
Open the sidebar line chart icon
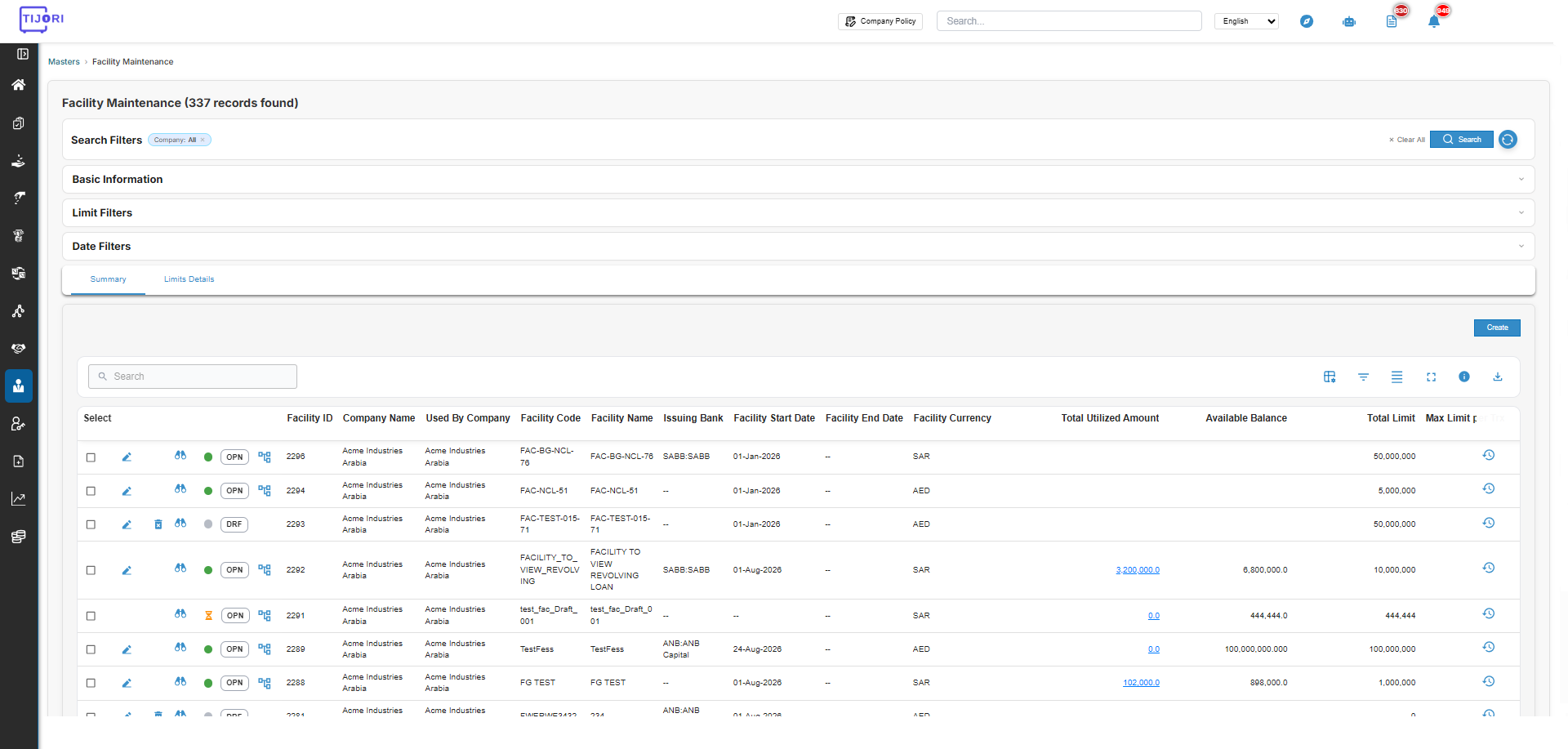(19, 499)
